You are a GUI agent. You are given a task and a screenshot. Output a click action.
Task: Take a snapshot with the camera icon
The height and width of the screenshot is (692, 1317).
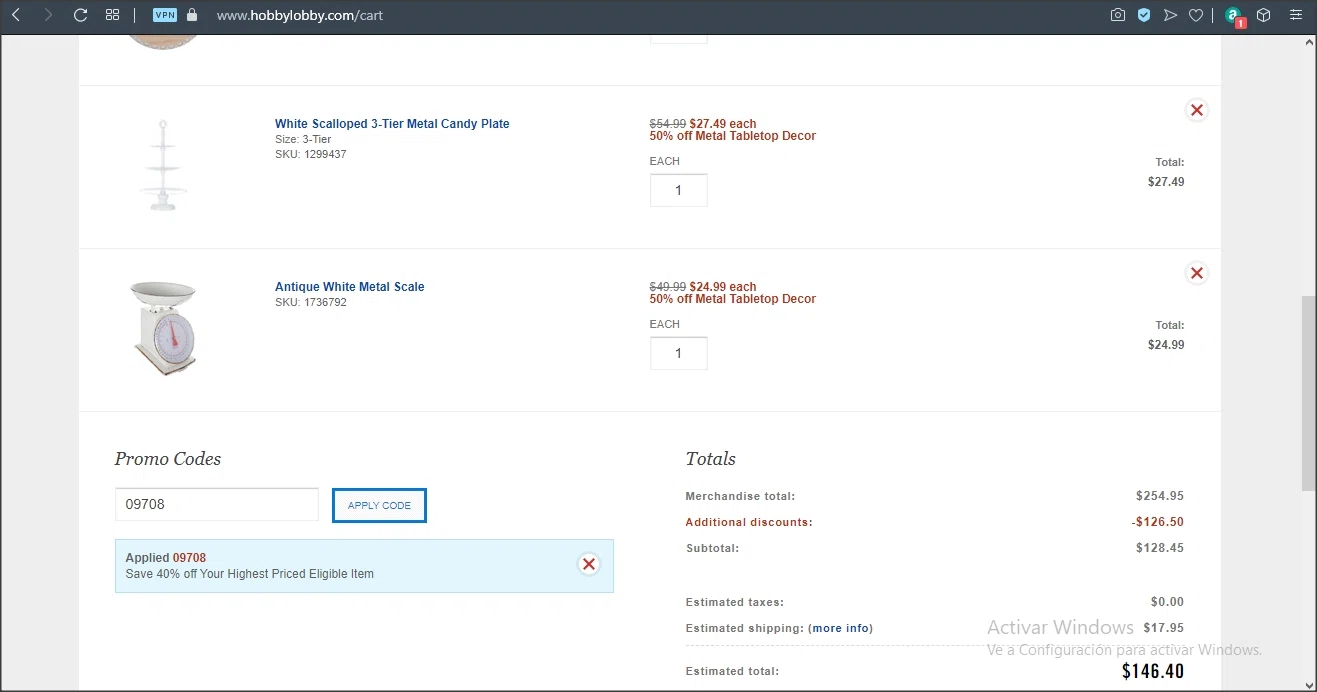(1118, 15)
